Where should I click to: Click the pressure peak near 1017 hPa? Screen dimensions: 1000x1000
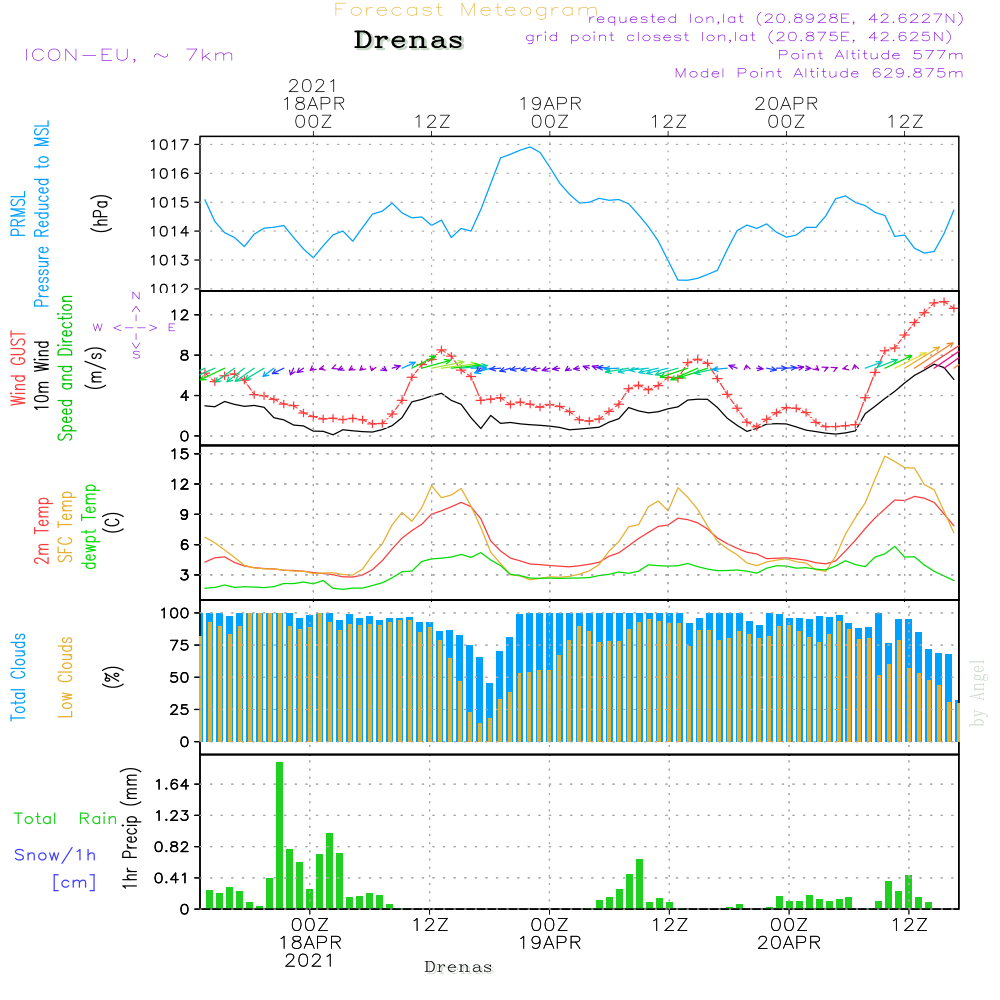coord(529,147)
